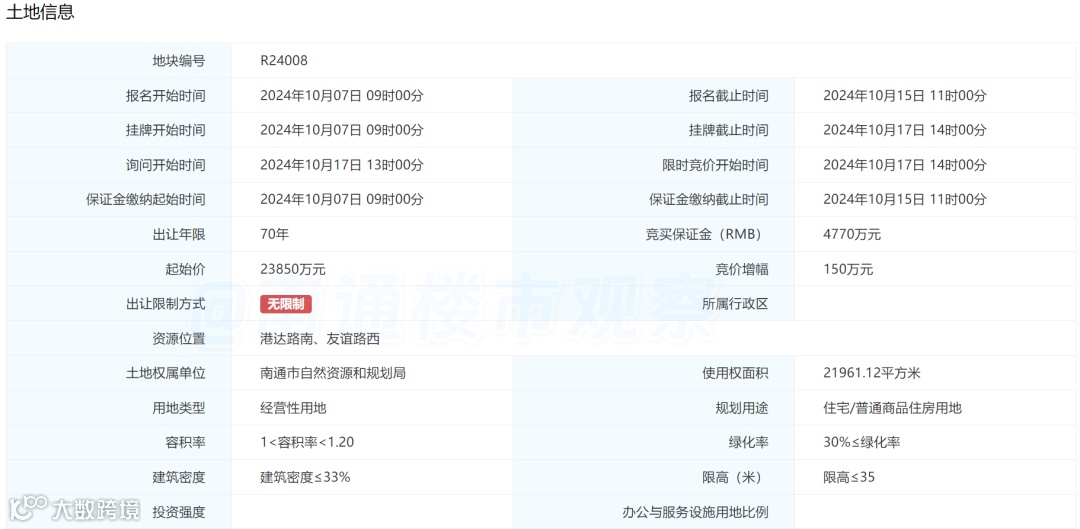Select parcel number R24008
Image resolution: width=1080 pixels, height=529 pixels.
tap(284, 61)
